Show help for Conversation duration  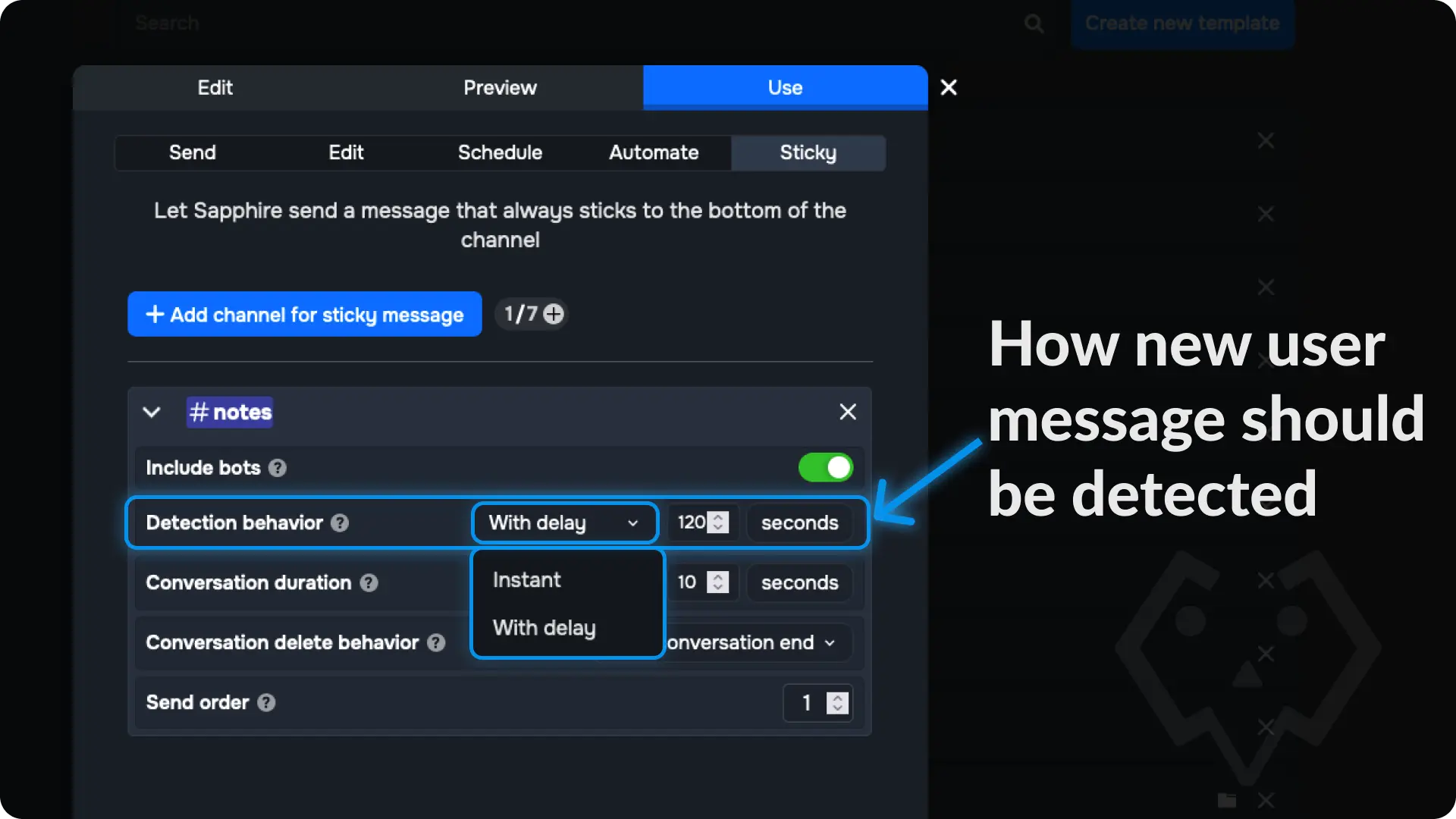click(x=369, y=583)
